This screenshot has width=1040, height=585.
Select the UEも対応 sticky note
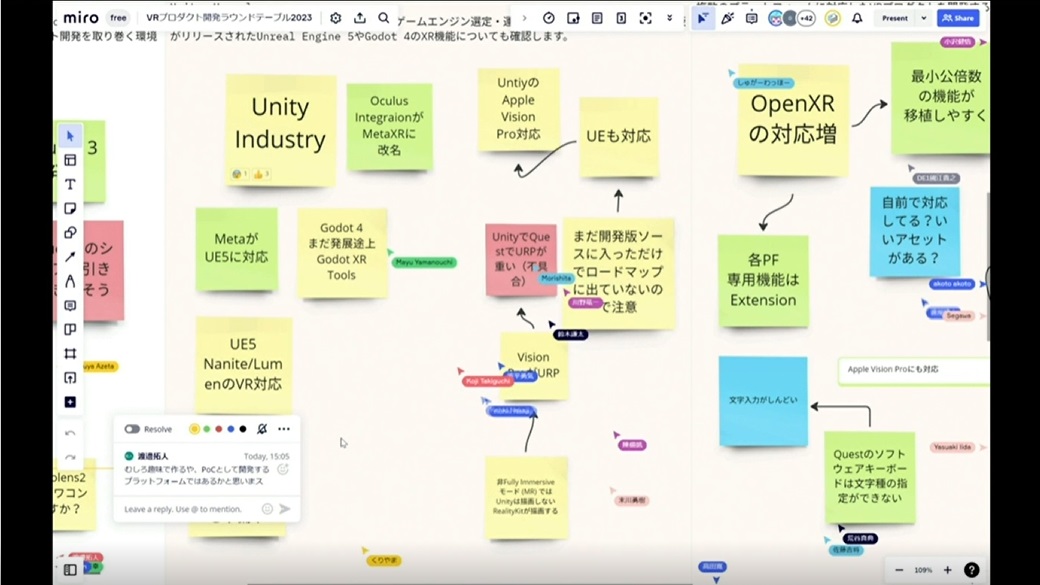619,137
